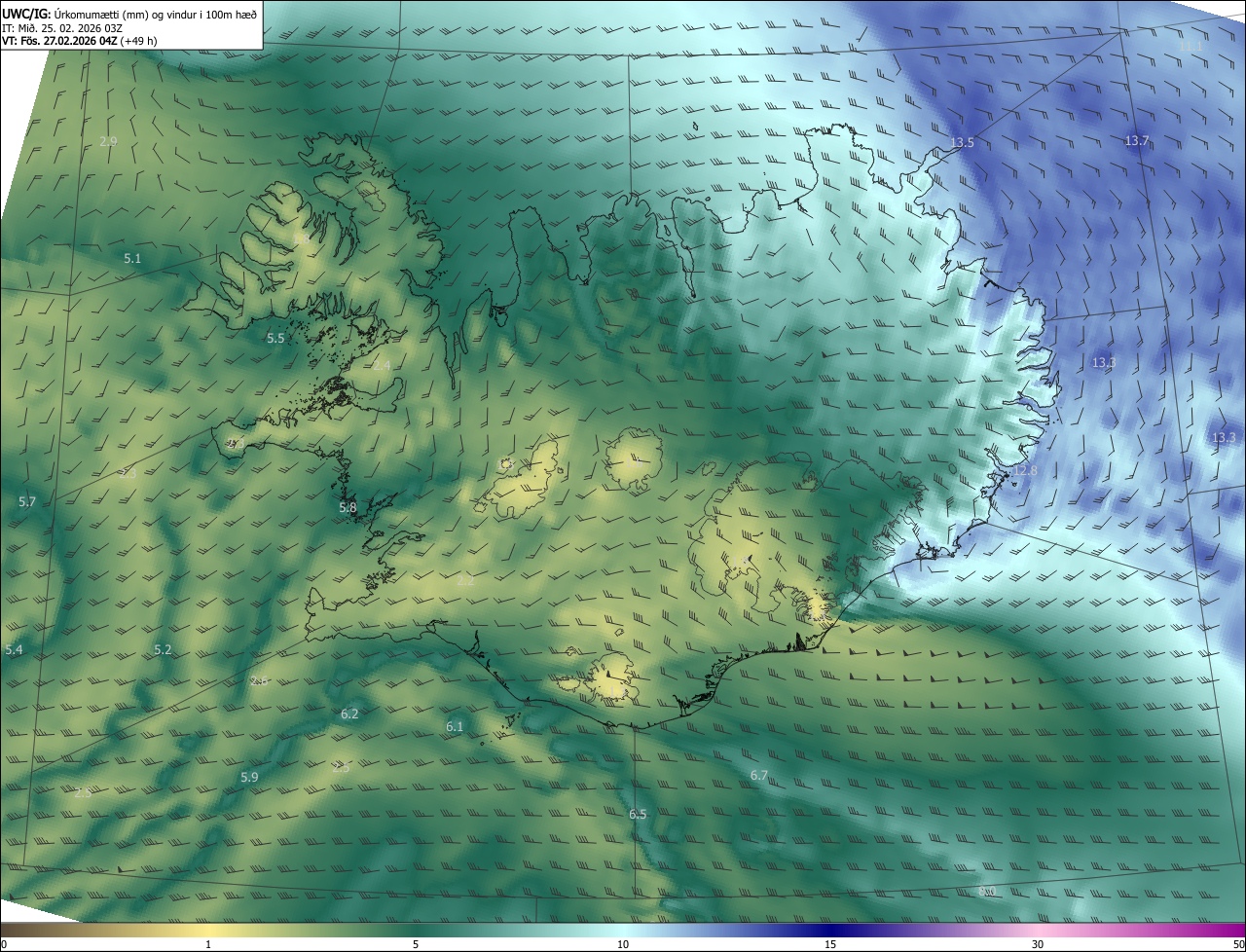The image size is (1246, 952).
Task: Click the 5.9 value label on the map
Action: click(x=249, y=777)
